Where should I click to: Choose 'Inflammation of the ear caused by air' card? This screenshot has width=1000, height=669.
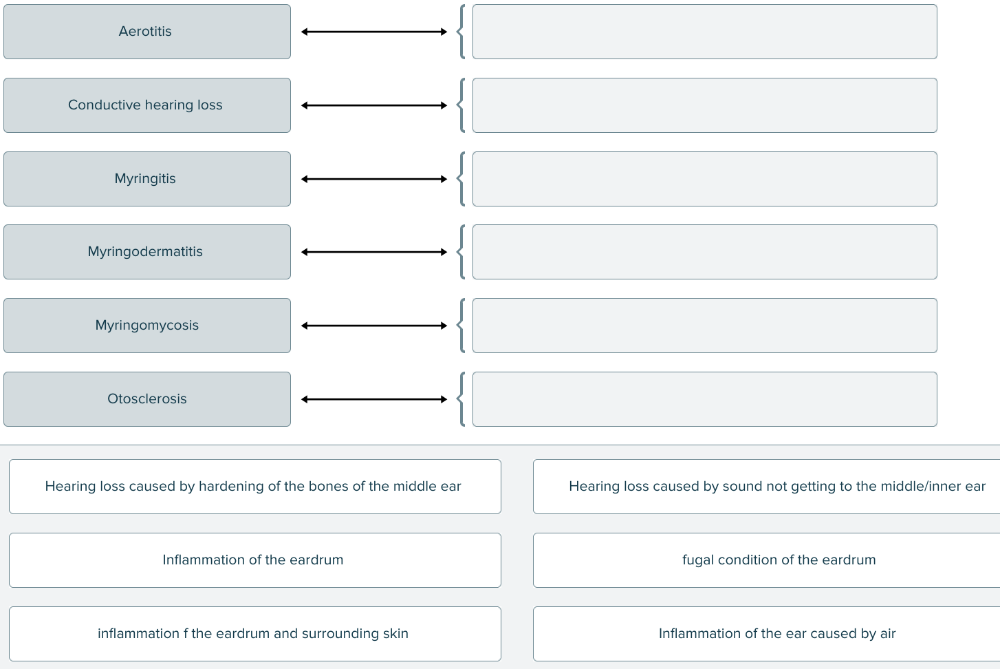(776, 634)
